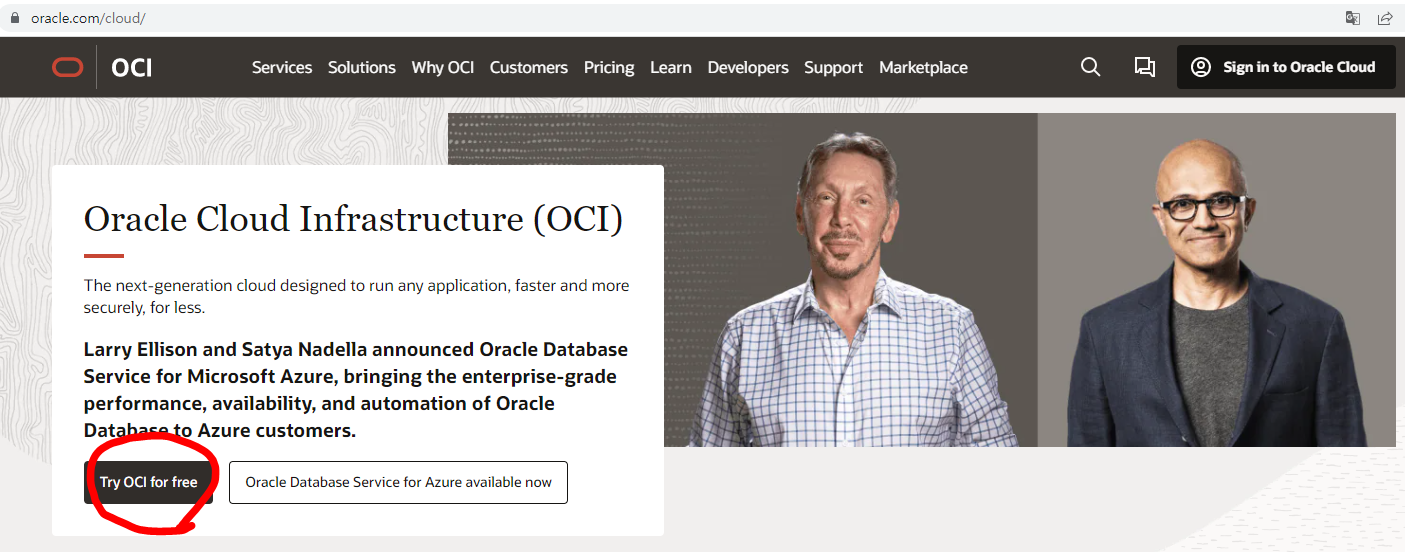Viewport: 1405px width, 552px height.
Task: Open the Why OCI menu
Action: [443, 67]
